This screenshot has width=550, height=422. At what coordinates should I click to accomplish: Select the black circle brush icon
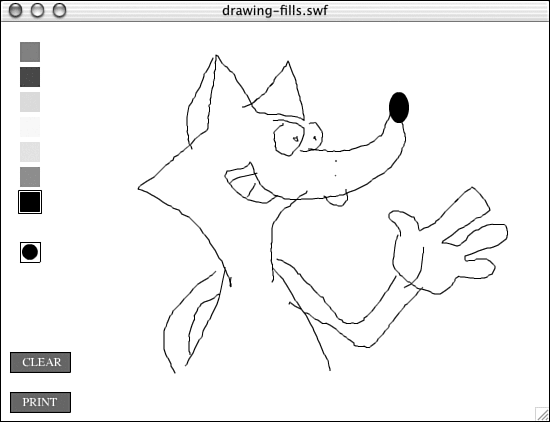coord(30,252)
